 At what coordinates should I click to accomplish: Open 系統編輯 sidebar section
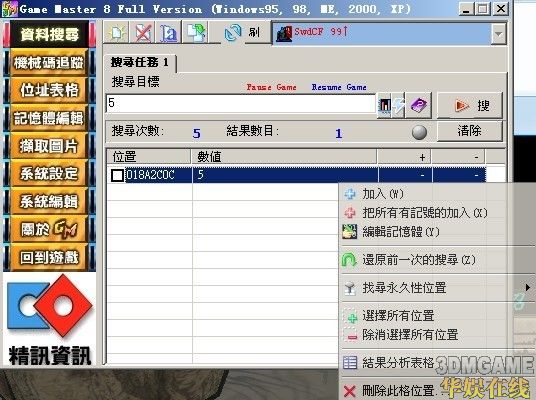click(49, 201)
